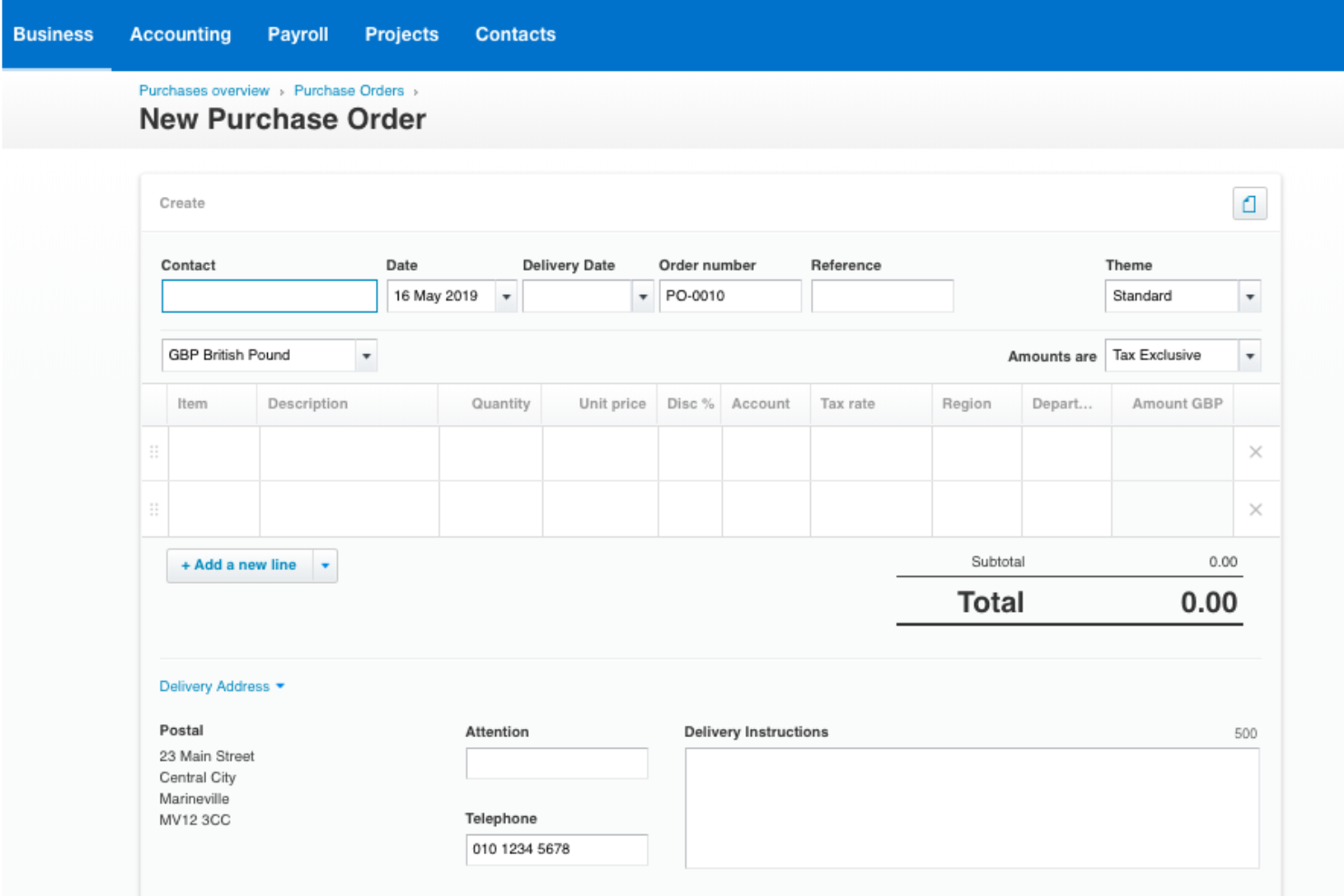The height and width of the screenshot is (896, 1344).
Task: Click the Delivery Instructions text area
Action: point(972,808)
